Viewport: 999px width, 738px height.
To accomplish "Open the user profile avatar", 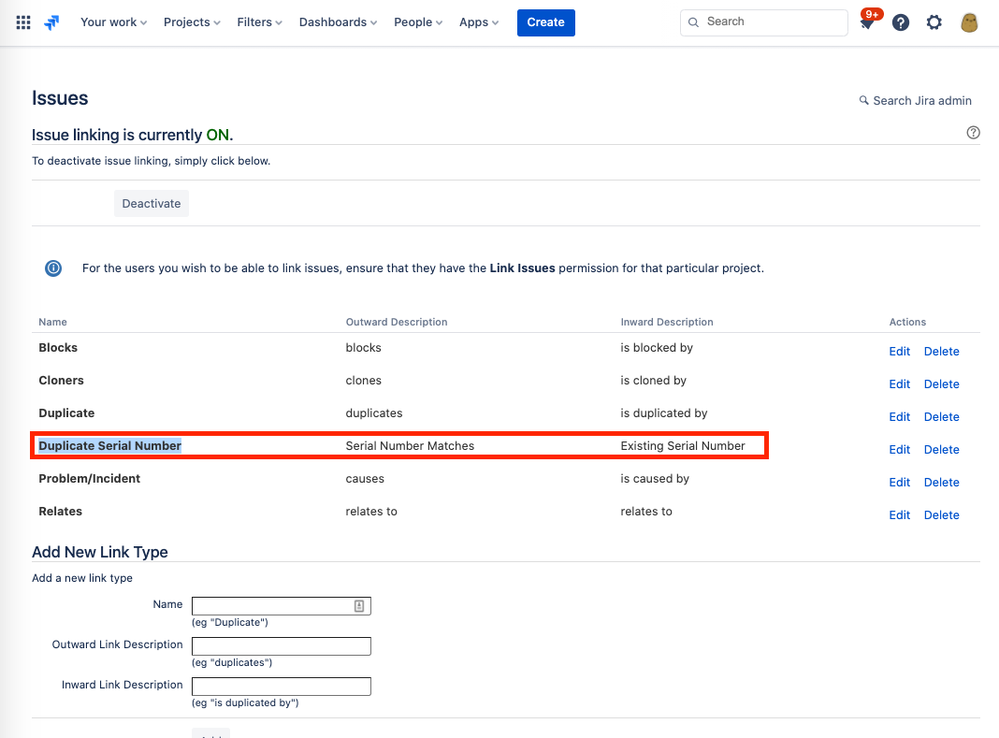I will pos(968,23).
